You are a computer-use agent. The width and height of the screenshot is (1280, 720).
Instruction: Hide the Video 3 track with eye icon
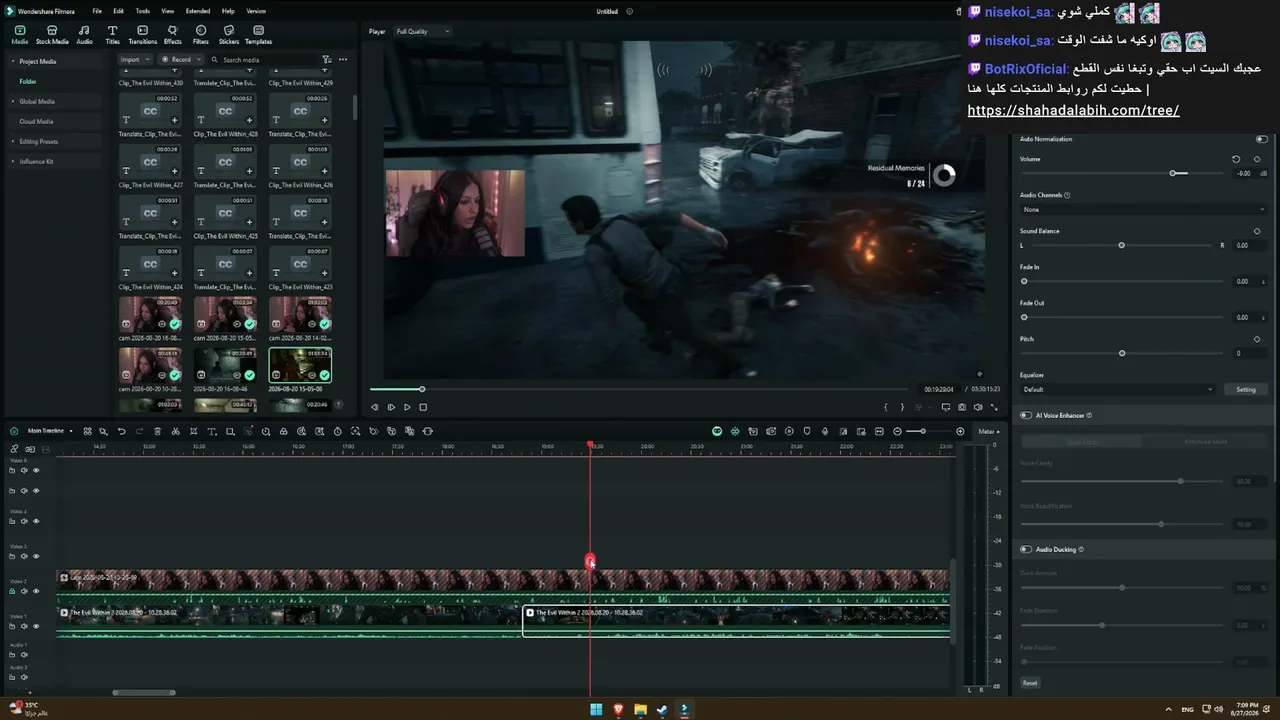coord(36,556)
